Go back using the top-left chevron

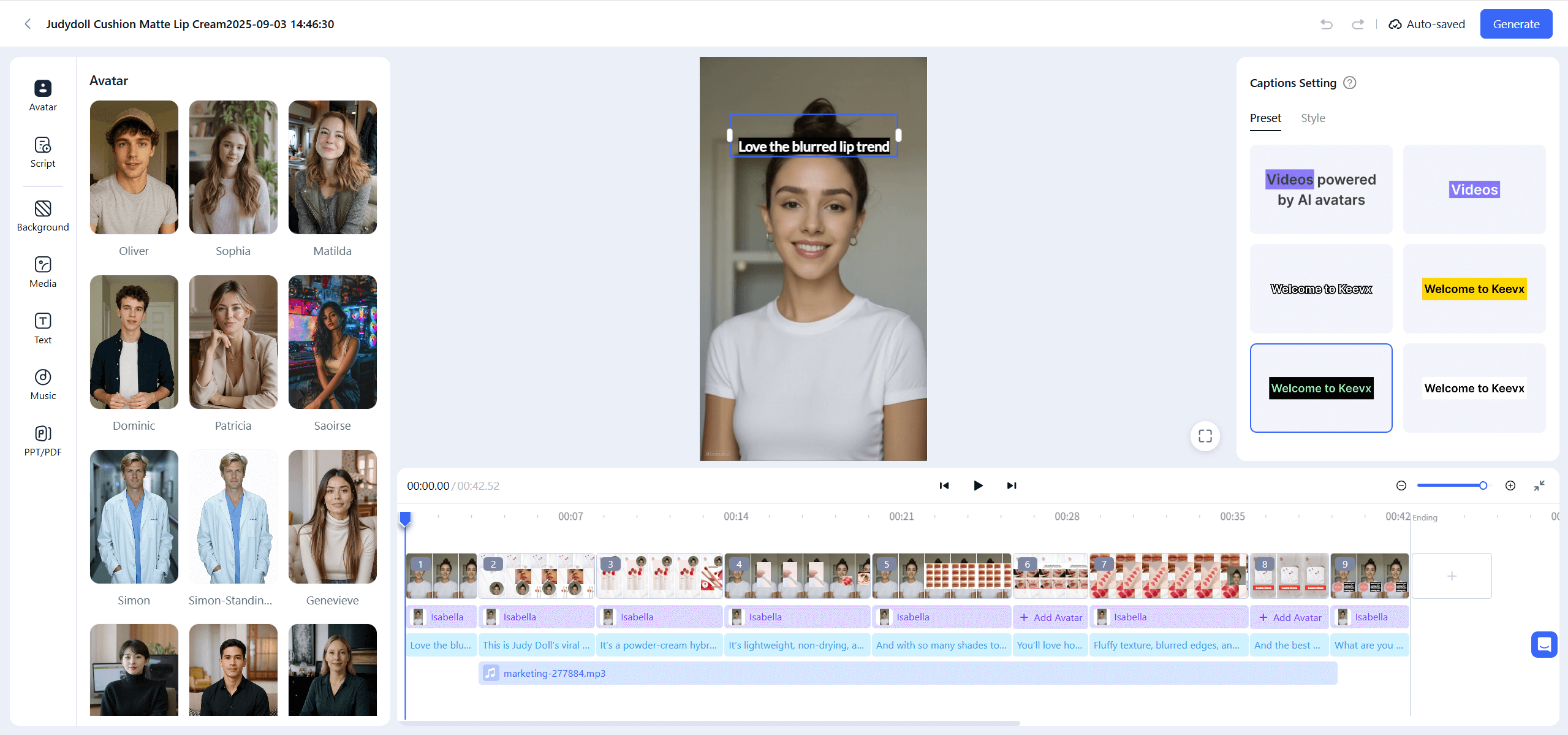tap(28, 24)
